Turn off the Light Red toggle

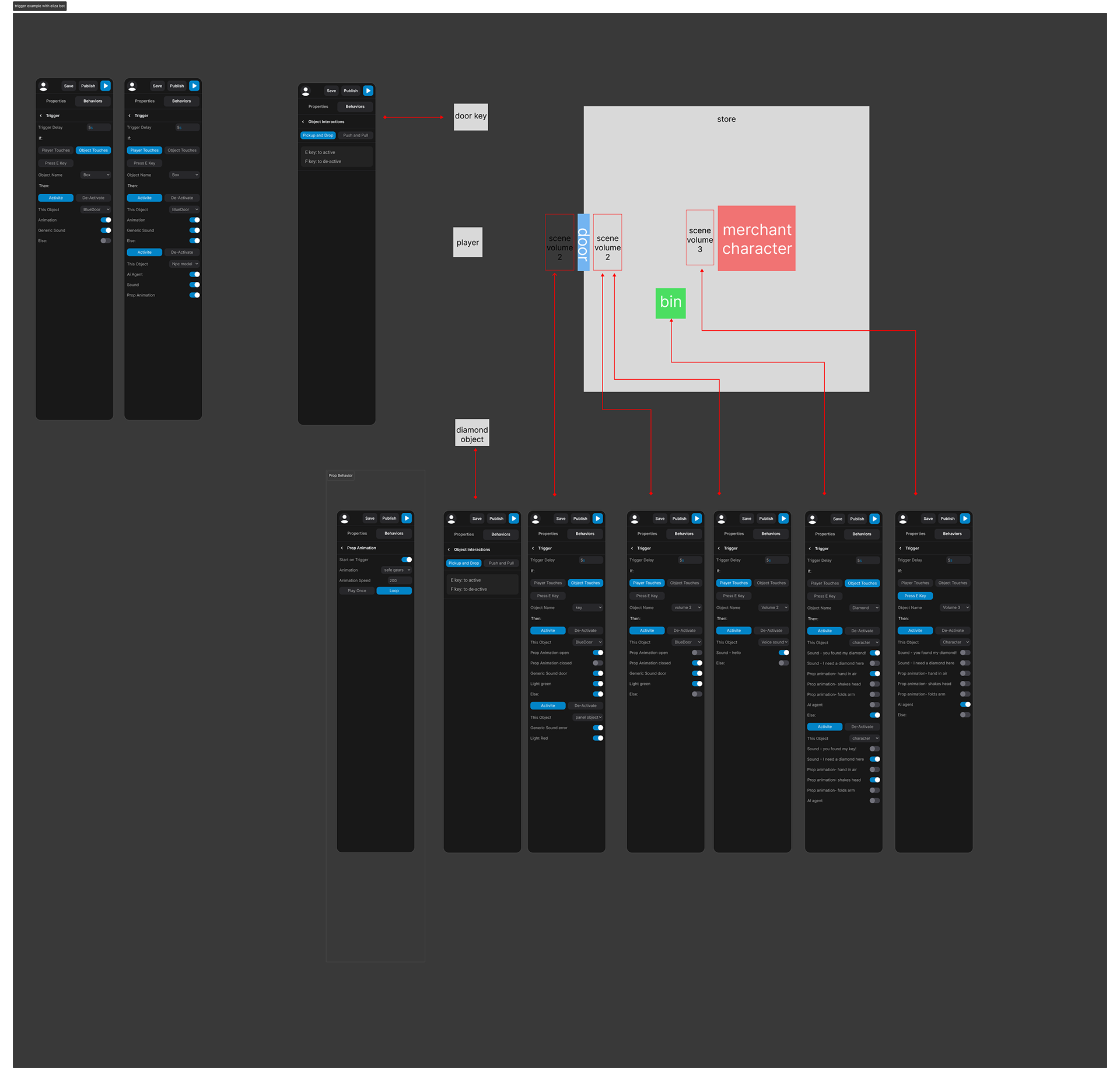pyautogui.click(x=598, y=739)
